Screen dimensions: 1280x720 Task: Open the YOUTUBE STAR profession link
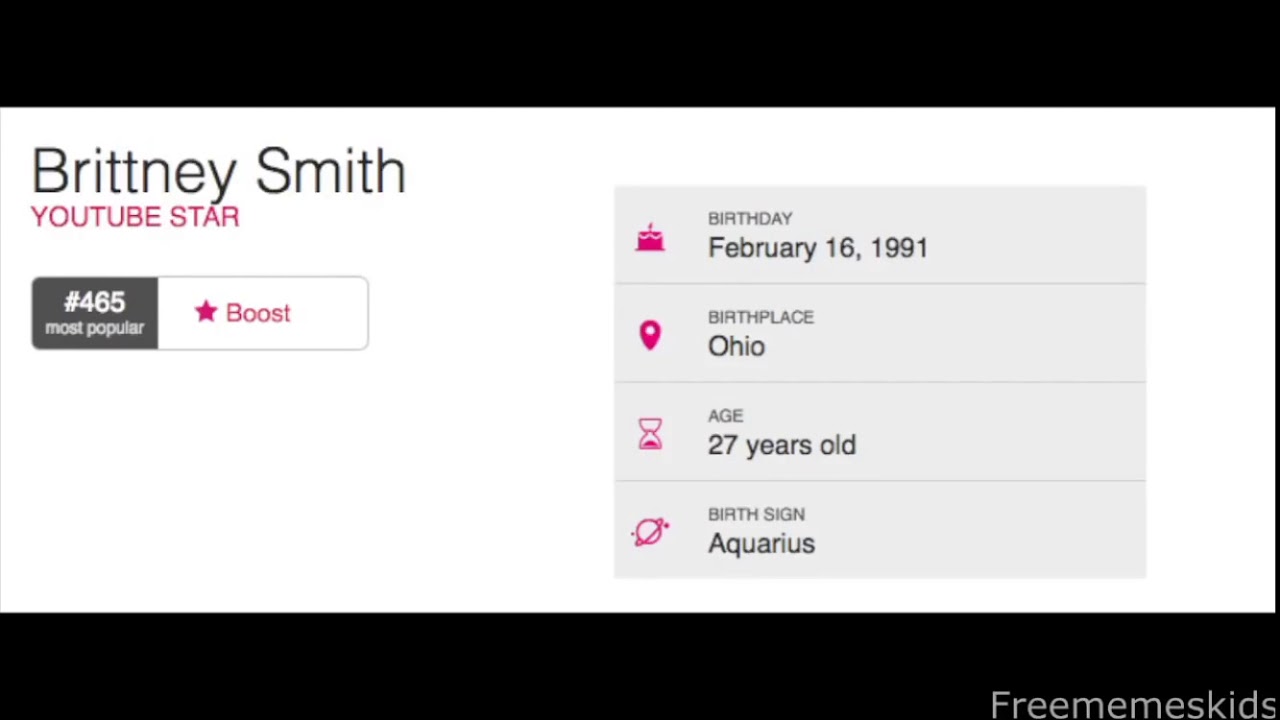pyautogui.click(x=135, y=217)
